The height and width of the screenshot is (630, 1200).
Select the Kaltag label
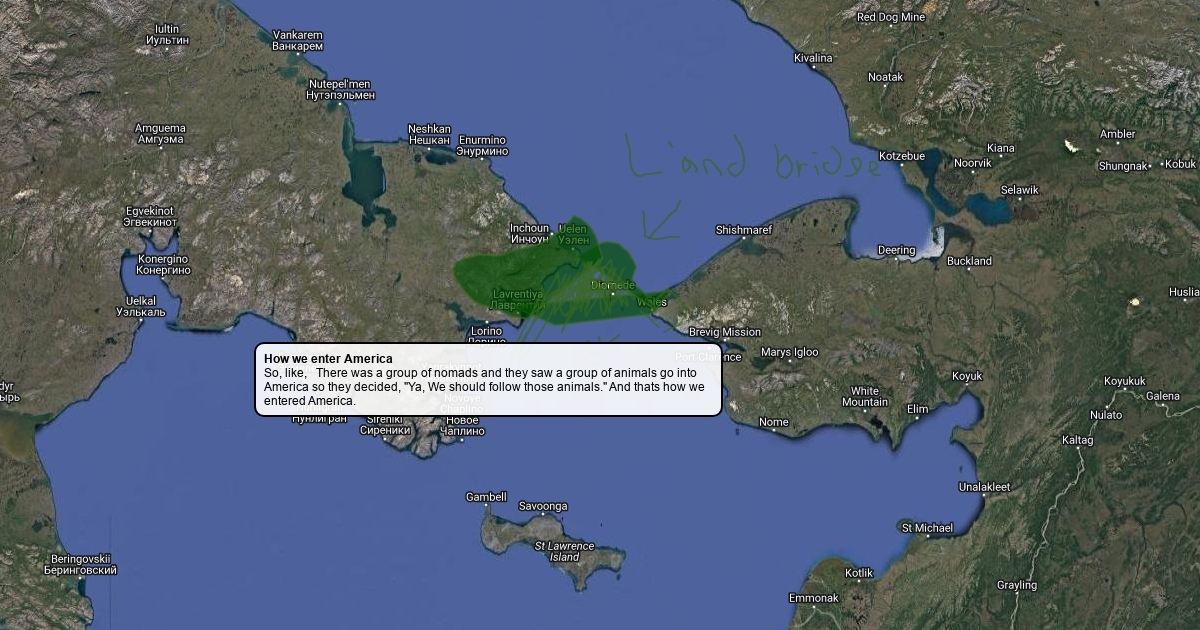(x=1077, y=440)
